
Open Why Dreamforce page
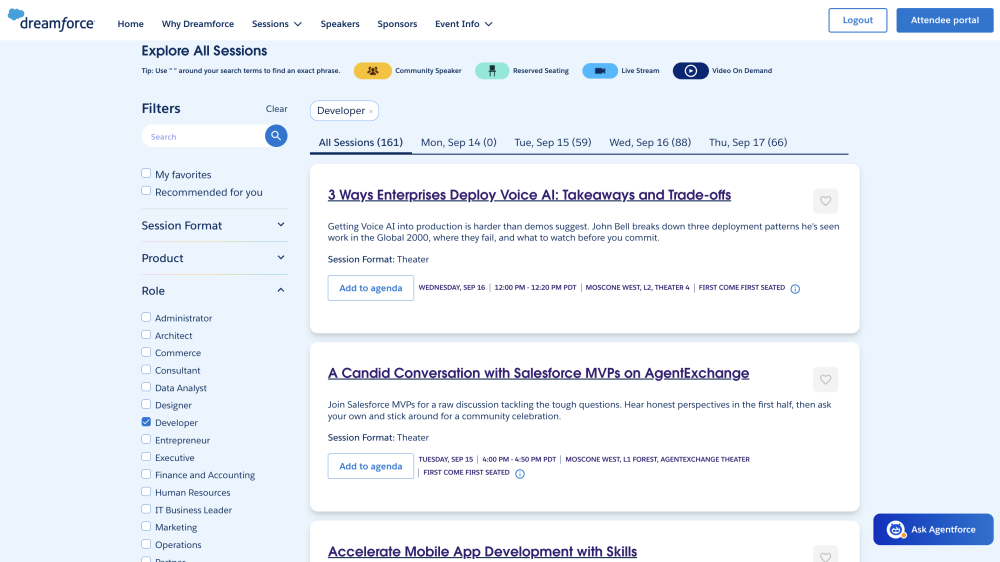198,24
